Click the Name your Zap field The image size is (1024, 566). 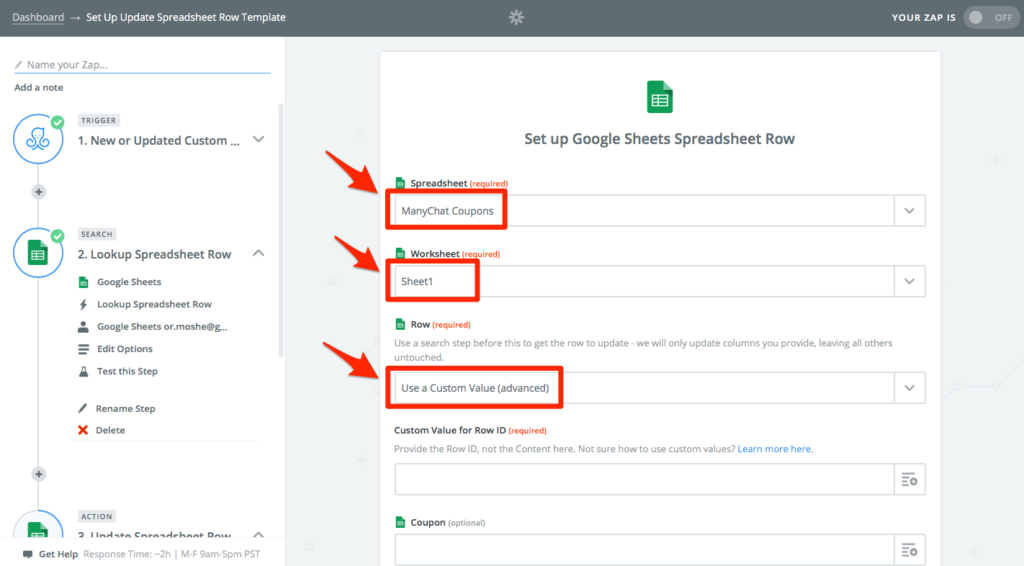click(142, 65)
